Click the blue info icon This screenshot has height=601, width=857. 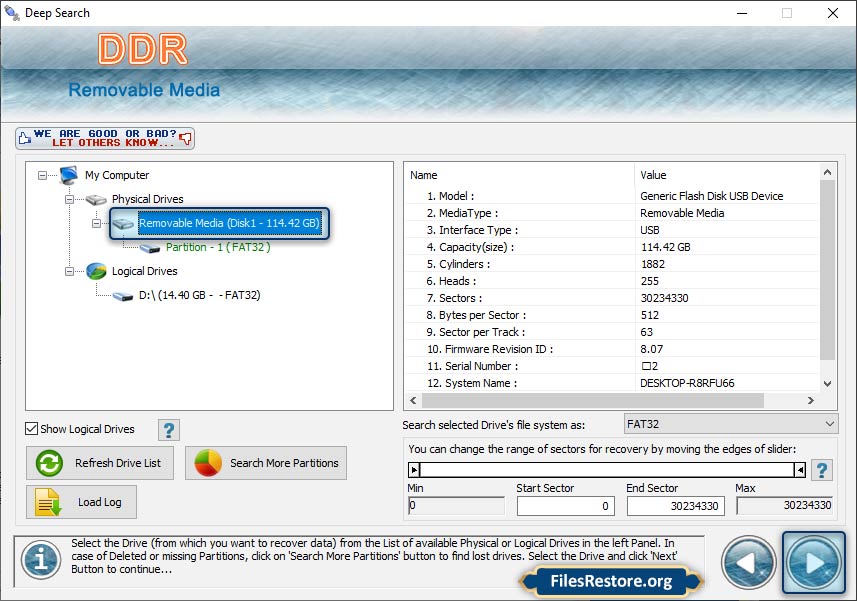(x=41, y=560)
